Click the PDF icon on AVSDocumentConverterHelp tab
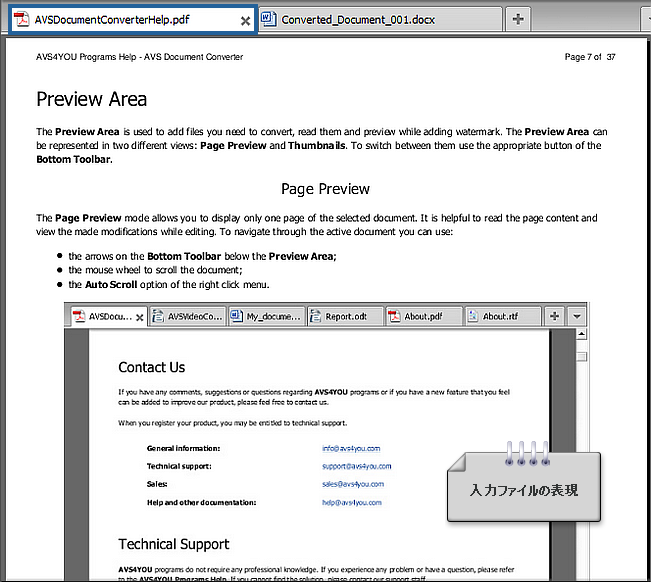 click(21, 19)
